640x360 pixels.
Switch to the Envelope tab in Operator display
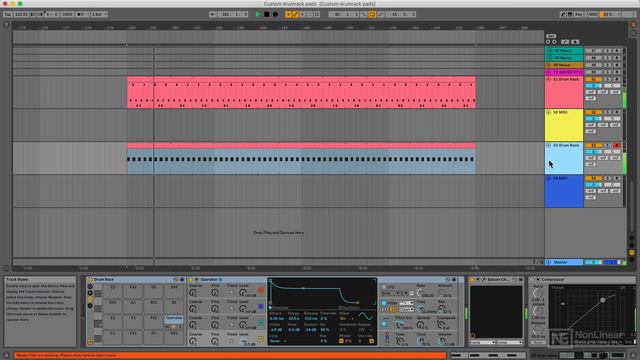pyautogui.click(x=280, y=308)
